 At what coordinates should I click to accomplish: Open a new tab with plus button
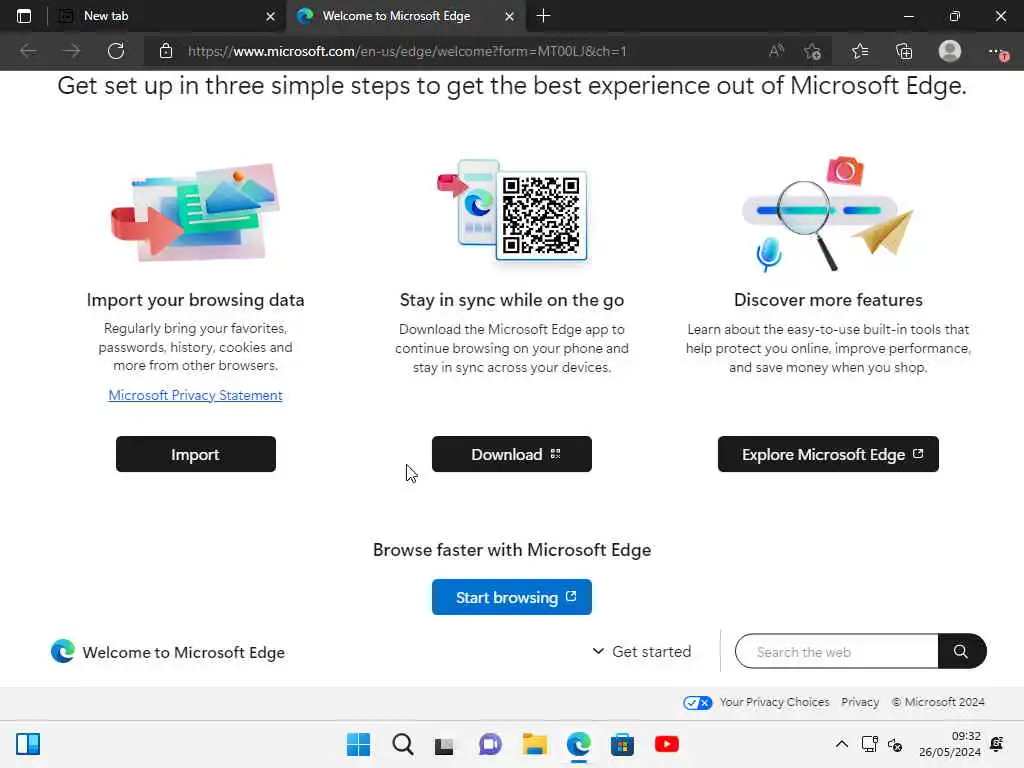pyautogui.click(x=543, y=16)
